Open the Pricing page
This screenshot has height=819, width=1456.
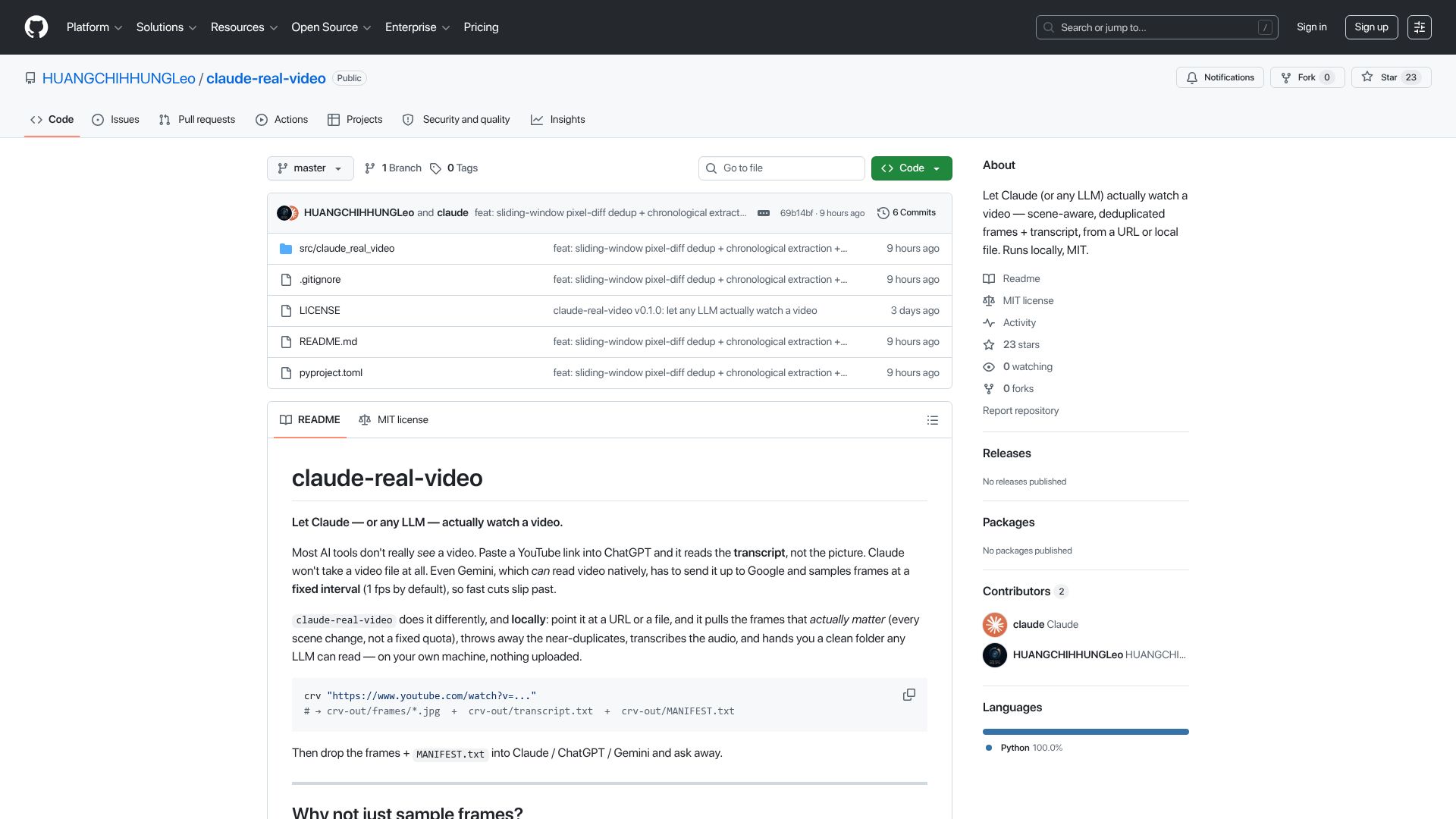click(481, 27)
